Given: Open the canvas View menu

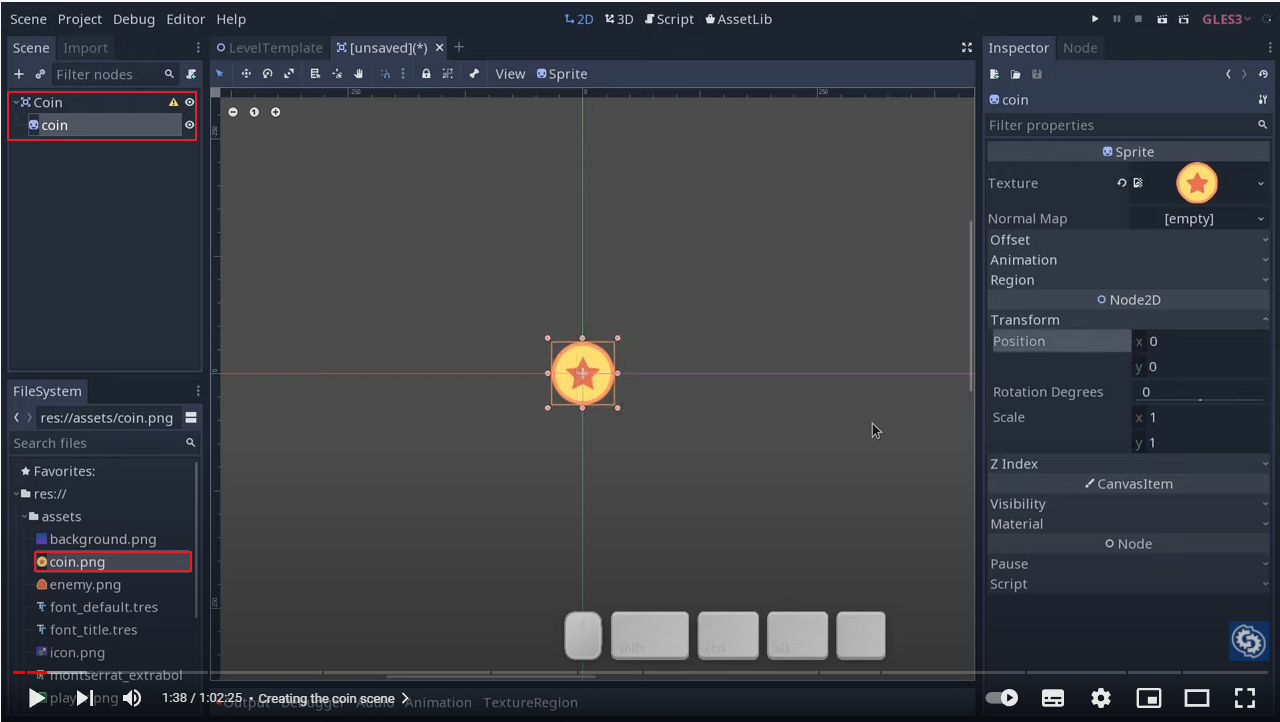Looking at the screenshot, I should pos(510,74).
